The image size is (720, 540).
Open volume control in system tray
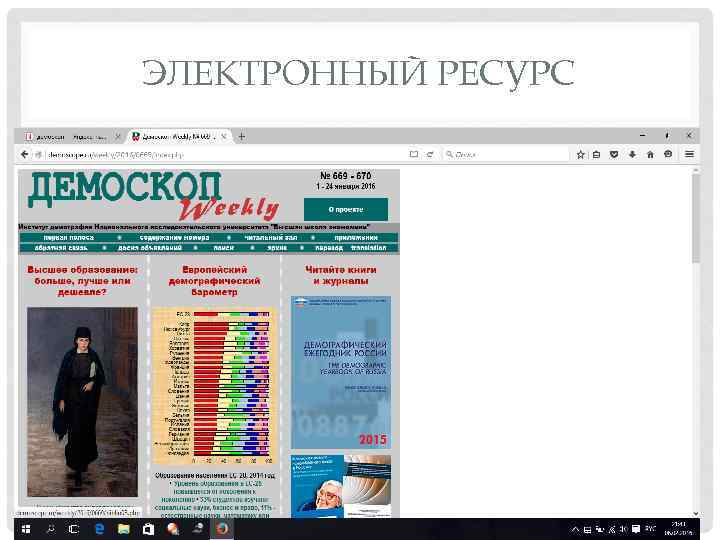click(624, 529)
